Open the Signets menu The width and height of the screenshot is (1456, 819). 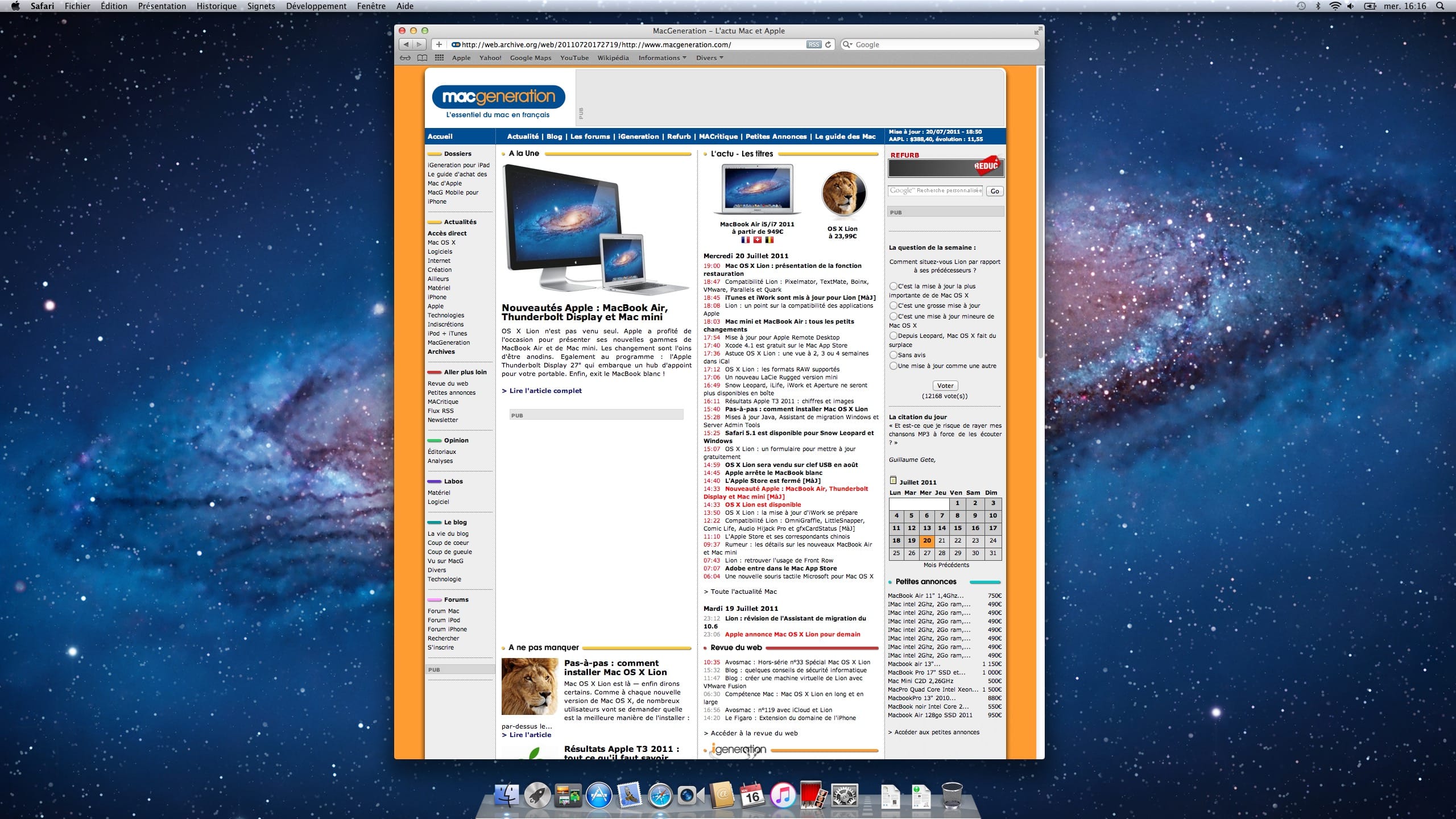pyautogui.click(x=261, y=6)
